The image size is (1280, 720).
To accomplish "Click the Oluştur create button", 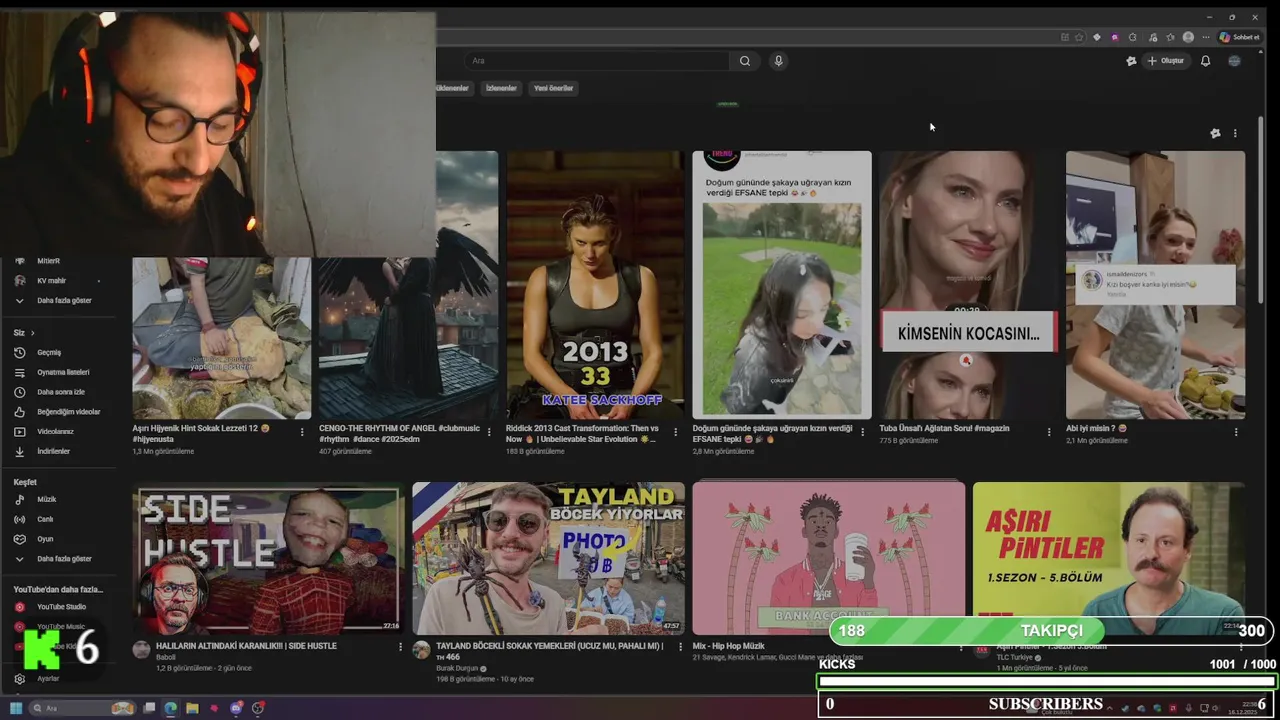I will point(1165,61).
